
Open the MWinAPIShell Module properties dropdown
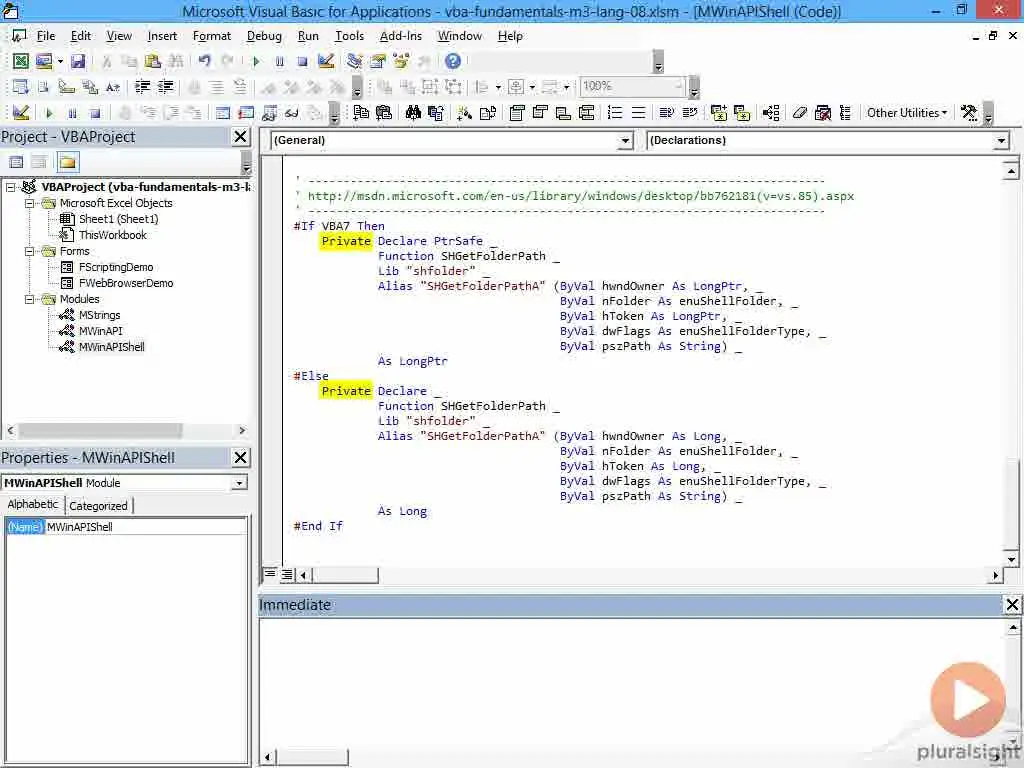point(240,483)
